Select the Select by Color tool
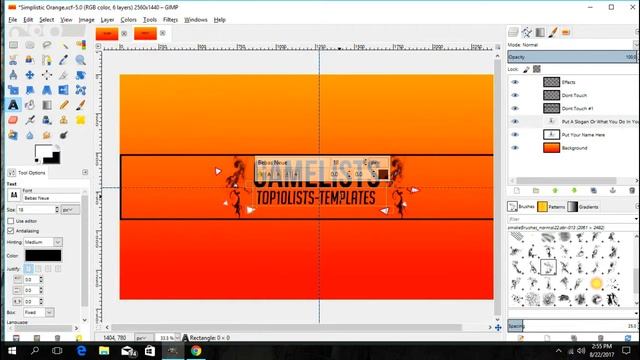This screenshot has width=640, height=360. (x=80, y=45)
